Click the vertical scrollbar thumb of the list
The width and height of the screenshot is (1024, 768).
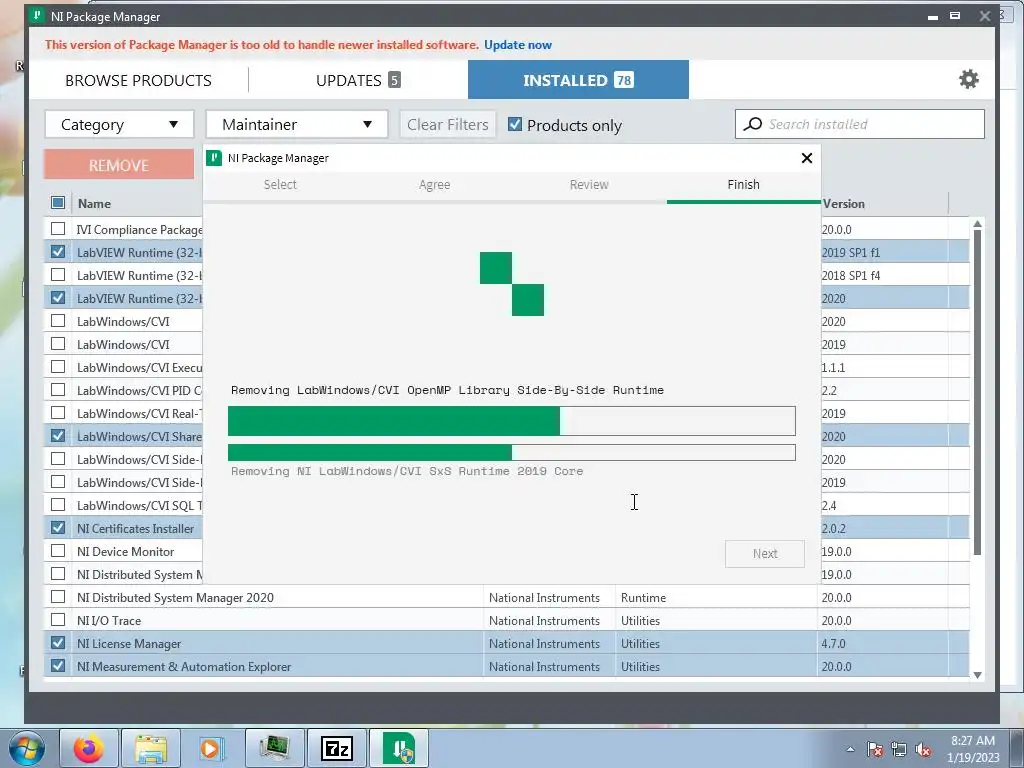977,392
